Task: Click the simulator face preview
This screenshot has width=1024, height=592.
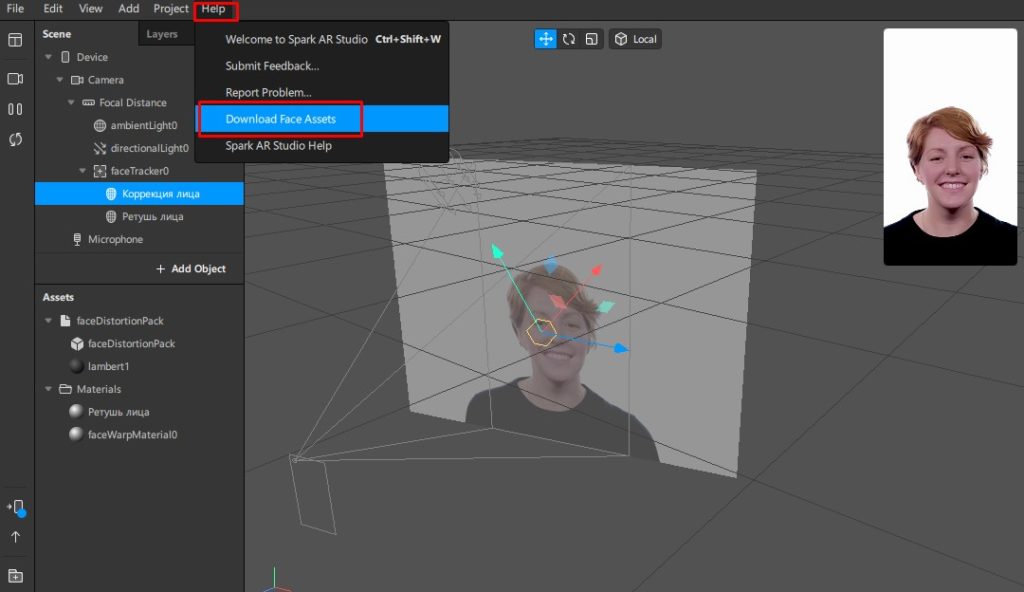Action: point(950,147)
